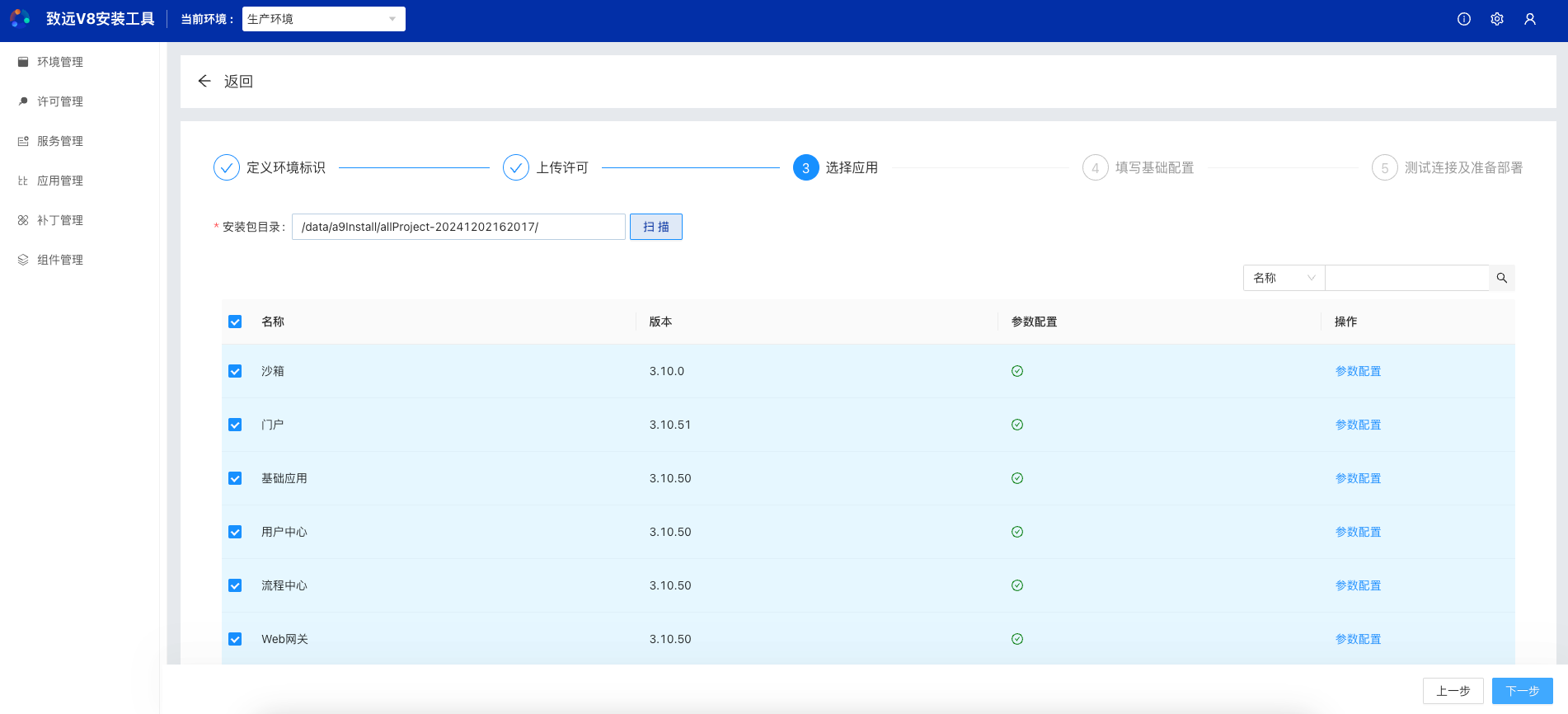Click step 3 circle 选择应用
This screenshot has height=714, width=1568.
pos(805,167)
